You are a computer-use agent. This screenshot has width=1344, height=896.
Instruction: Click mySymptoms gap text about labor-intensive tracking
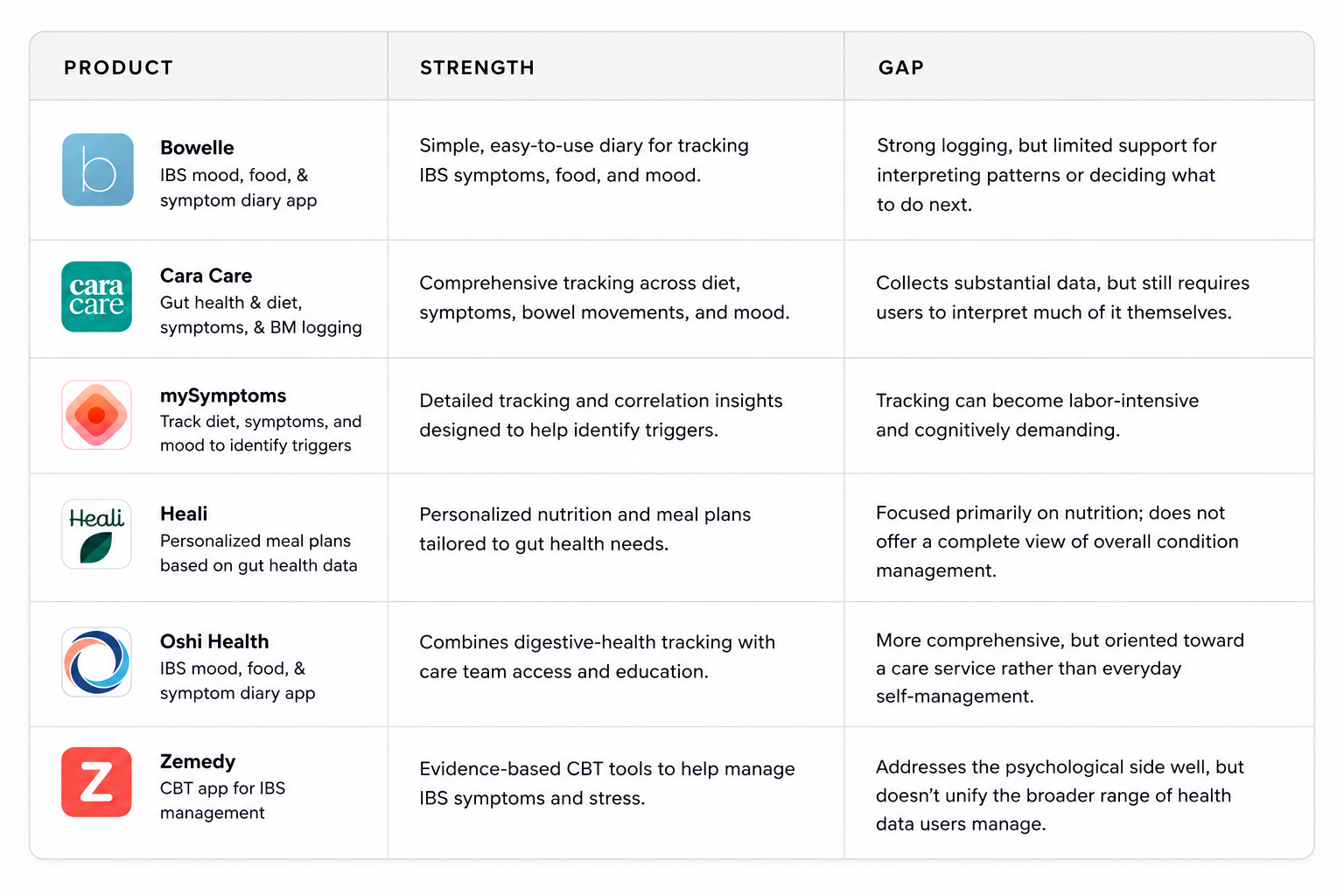point(1038,415)
